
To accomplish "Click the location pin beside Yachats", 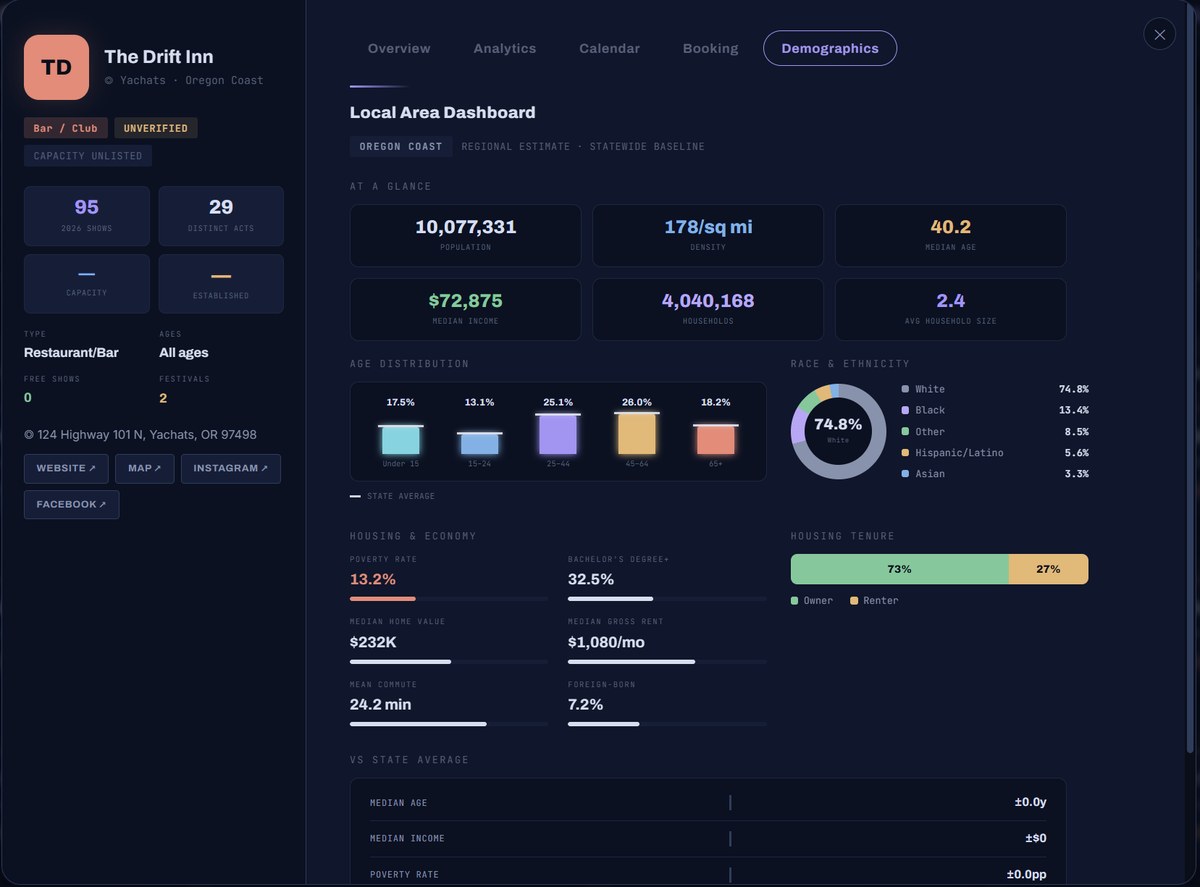I will (x=109, y=80).
